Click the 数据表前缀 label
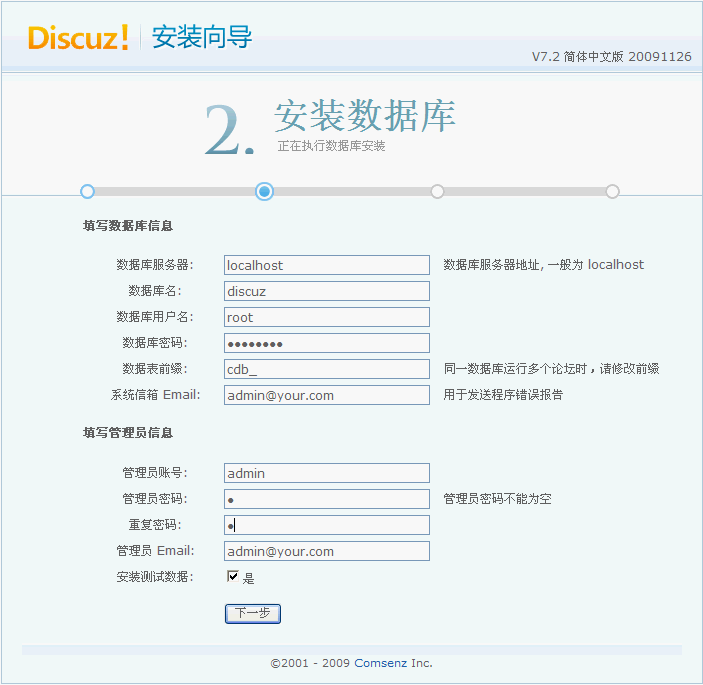Image resolution: width=703 pixels, height=685 pixels. coord(155,369)
